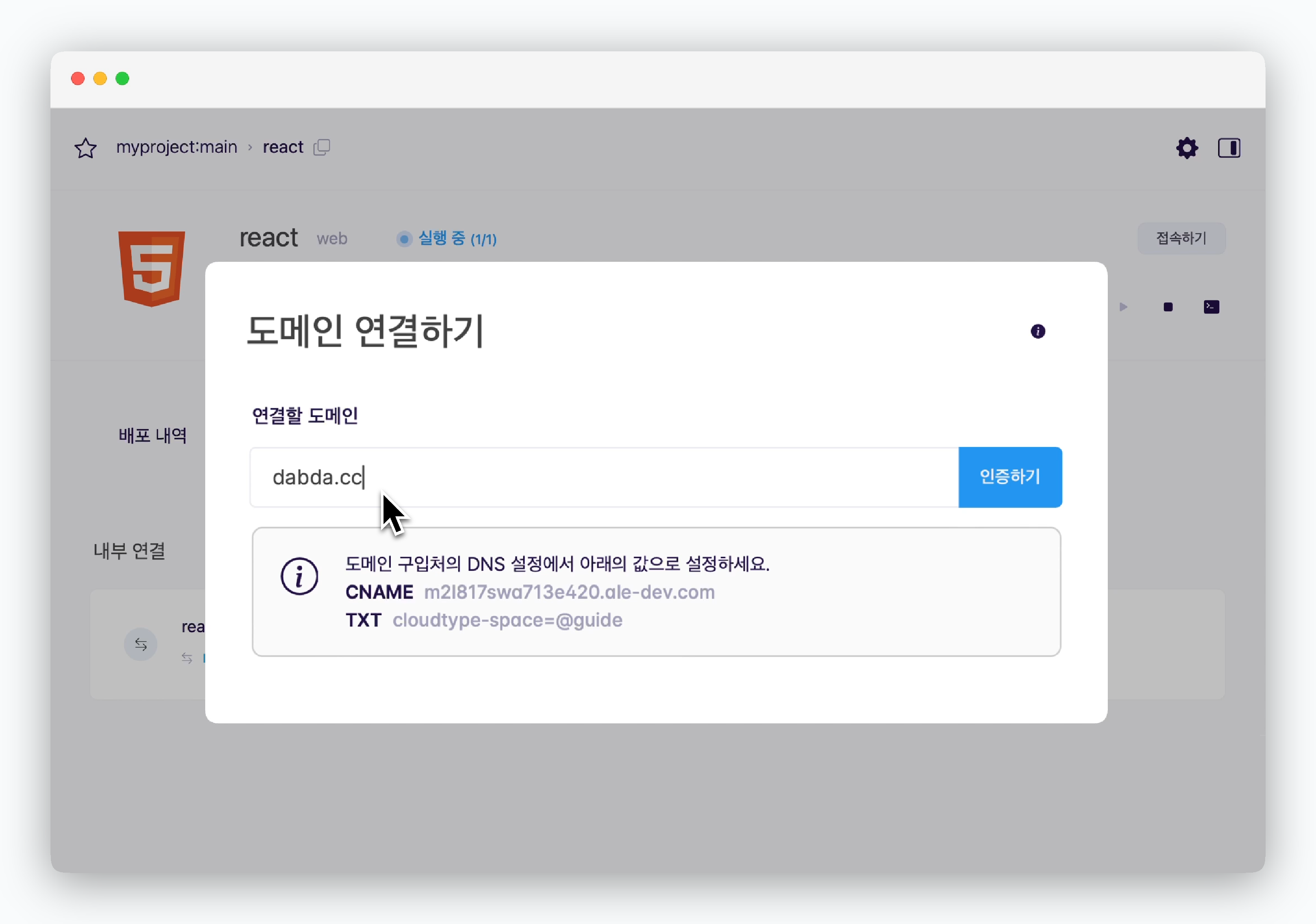Click the 접속하기 button
Screen dimensions: 1316x924
click(x=1181, y=238)
